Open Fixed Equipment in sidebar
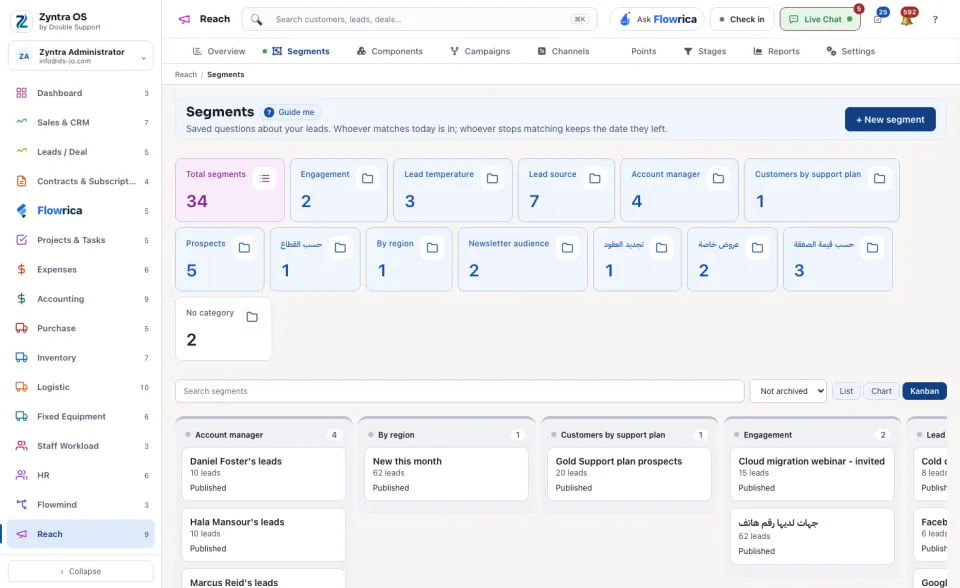 (x=80, y=416)
